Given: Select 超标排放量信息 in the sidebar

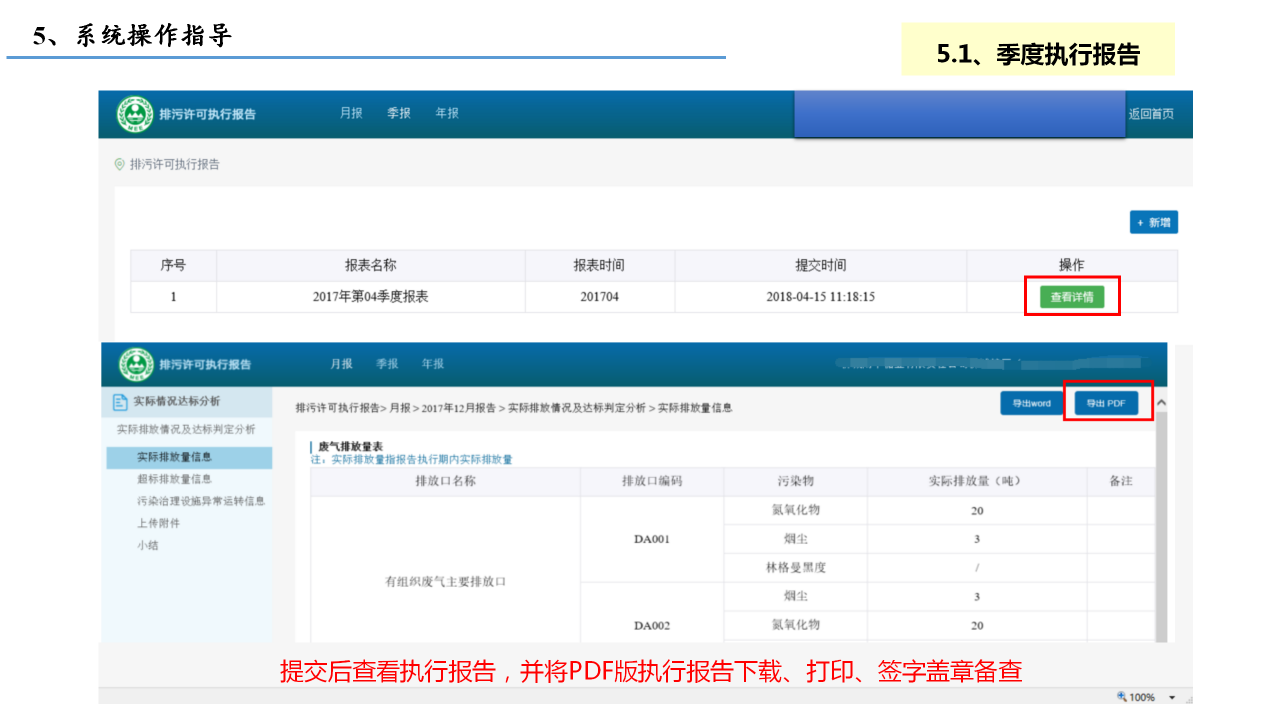Looking at the screenshot, I should pyautogui.click(x=174, y=479).
